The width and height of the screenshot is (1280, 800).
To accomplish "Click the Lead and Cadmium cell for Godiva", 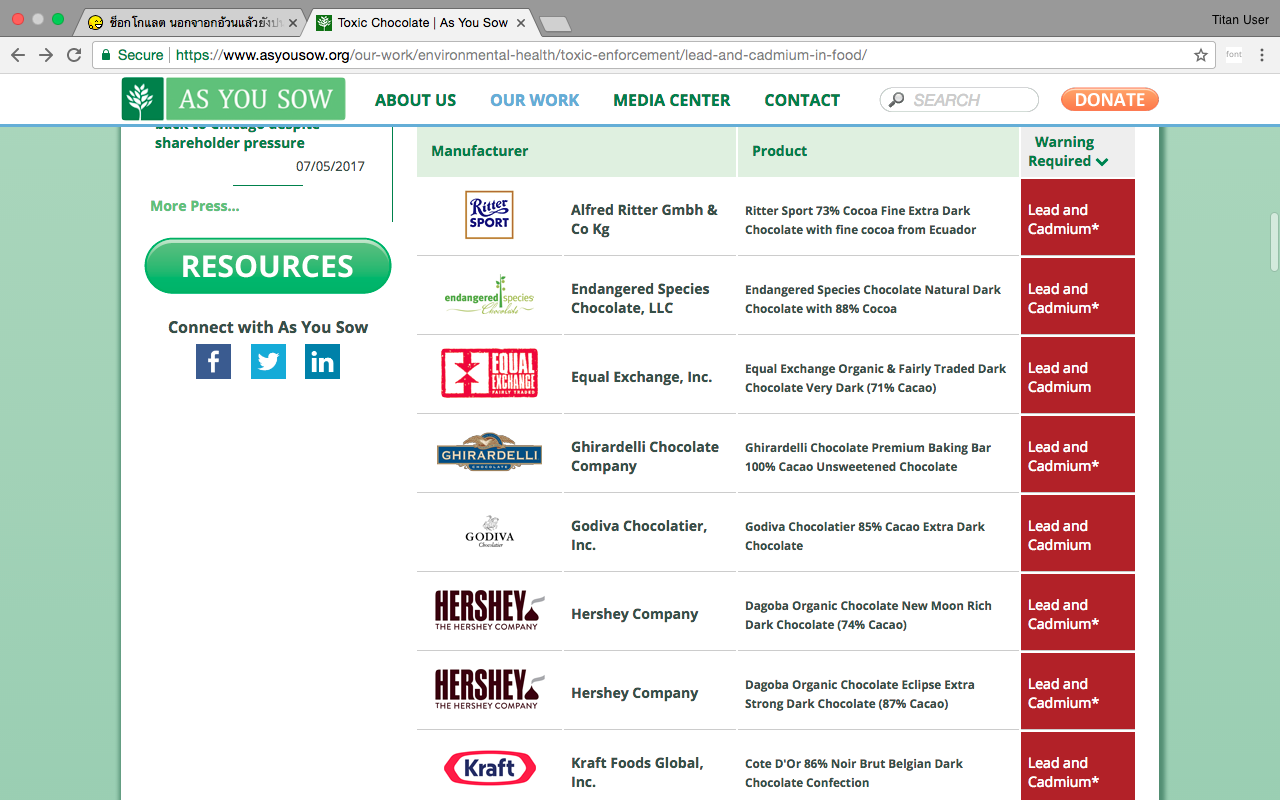I will [1078, 533].
